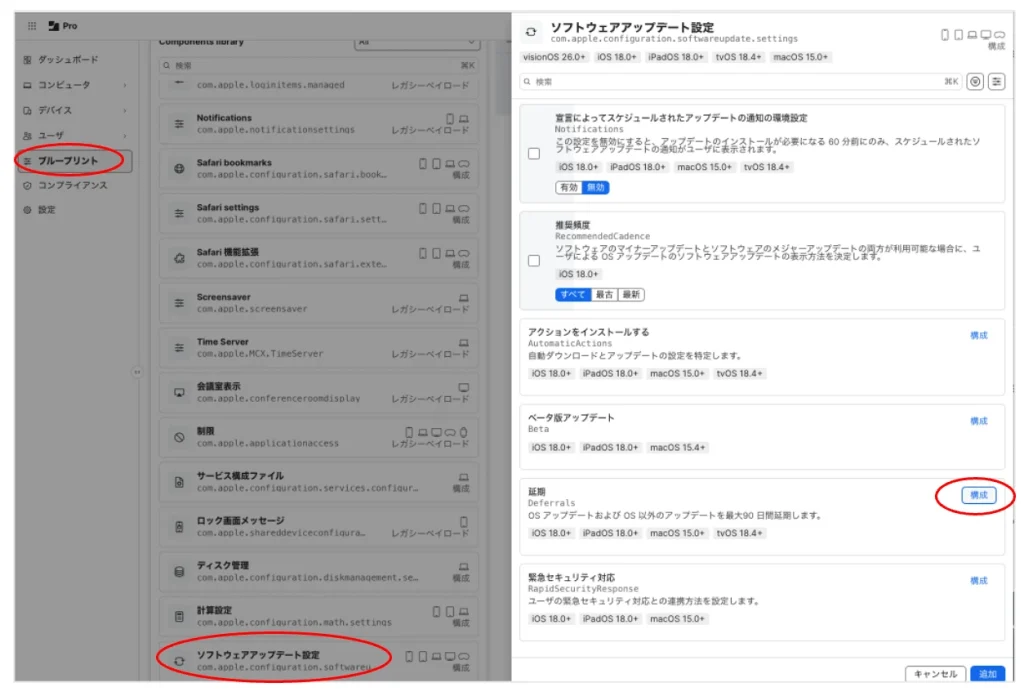Expand the デバイス sidebar submenu

[124, 110]
